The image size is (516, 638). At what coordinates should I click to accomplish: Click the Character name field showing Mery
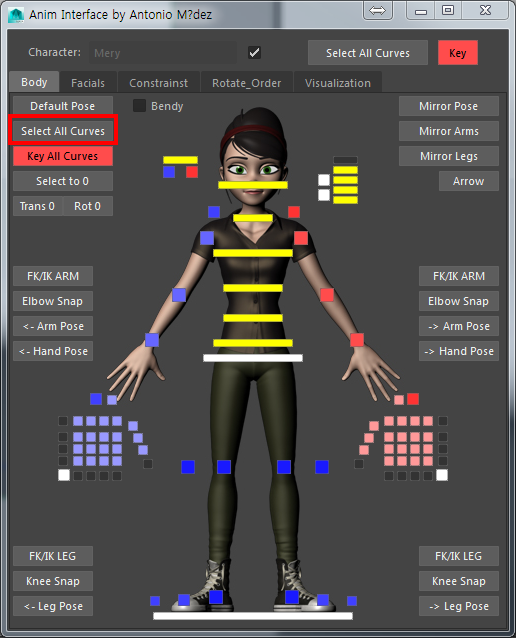tap(163, 53)
